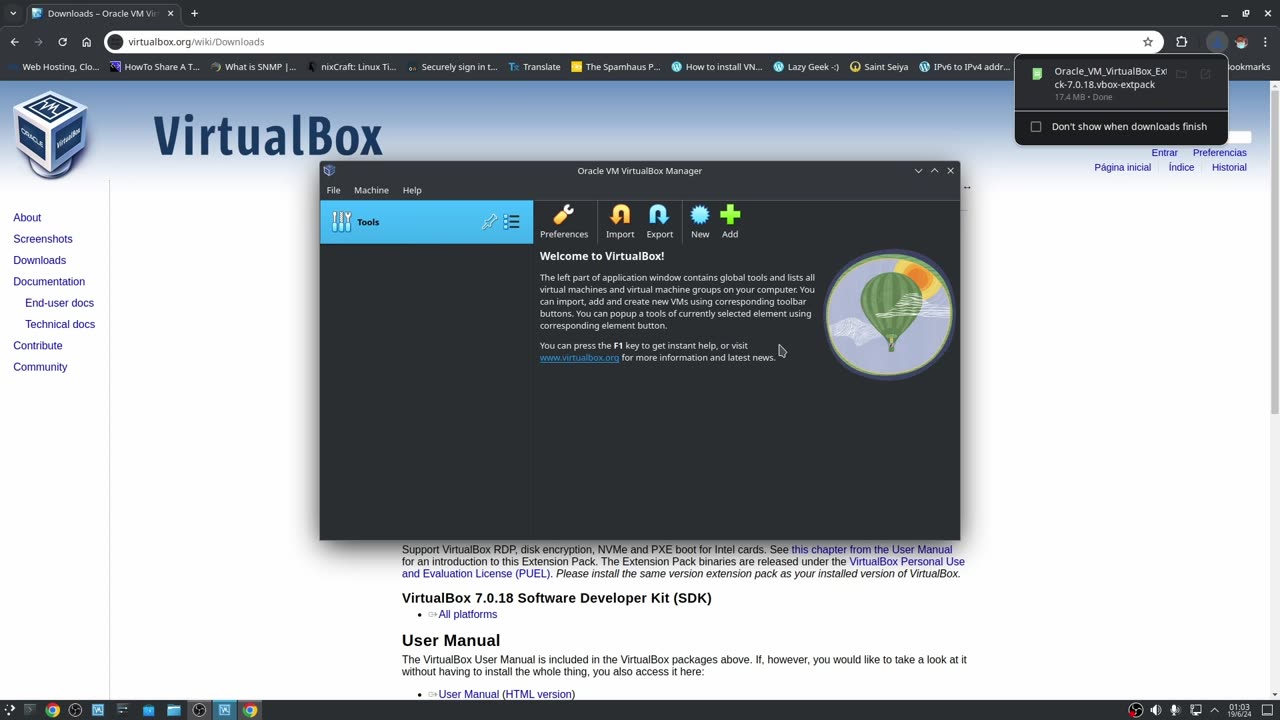1280x720 pixels.
Task: Follow the www.virtualbox.org link in welcome text
Action: point(579,357)
